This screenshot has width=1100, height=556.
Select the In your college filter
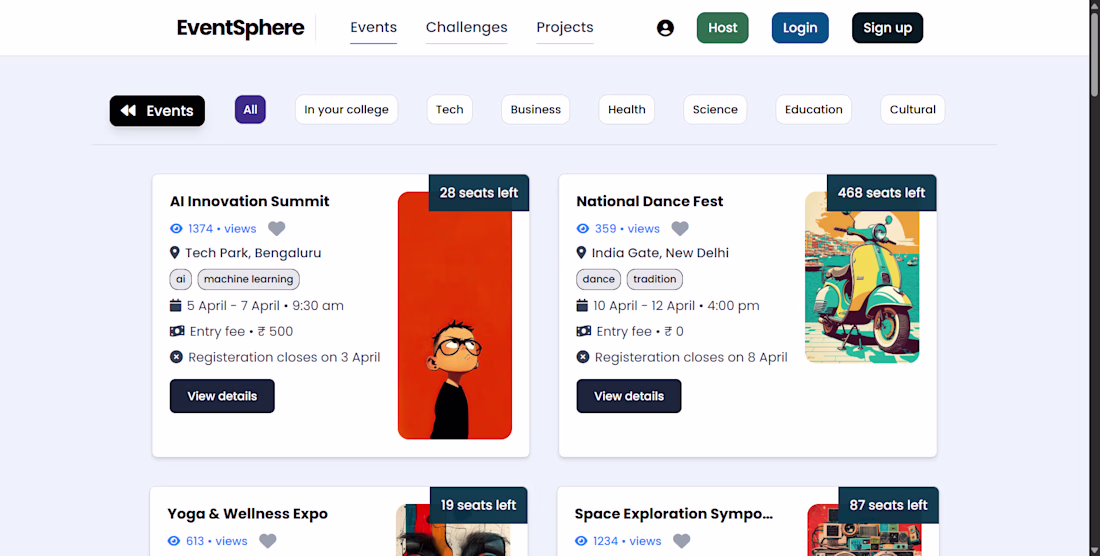coord(346,110)
